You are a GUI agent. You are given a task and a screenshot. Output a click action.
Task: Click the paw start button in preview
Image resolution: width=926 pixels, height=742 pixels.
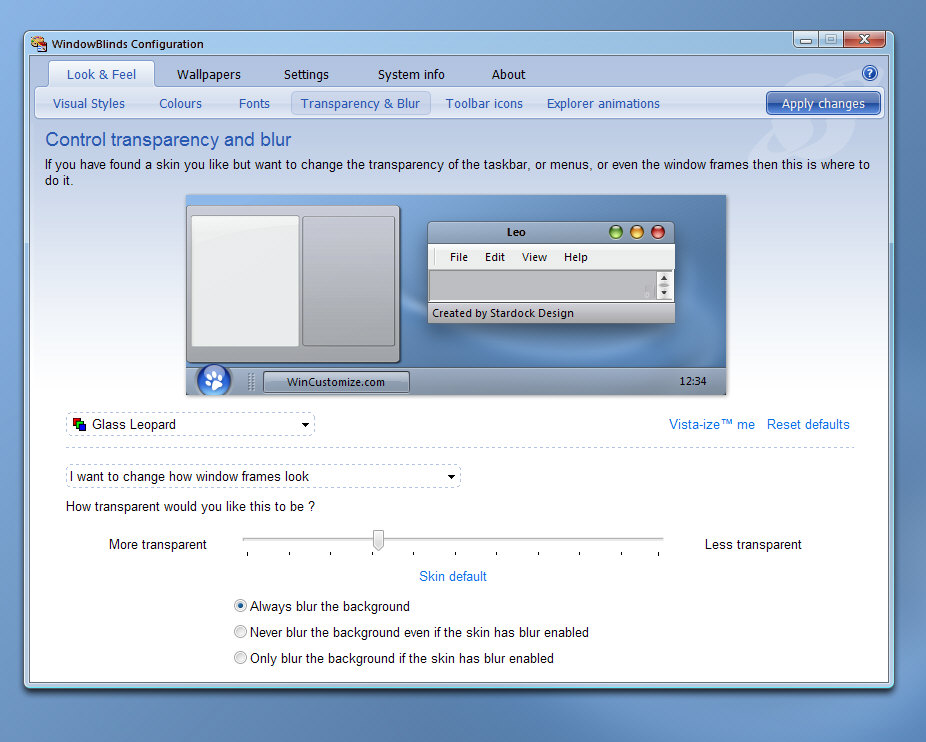pos(214,380)
